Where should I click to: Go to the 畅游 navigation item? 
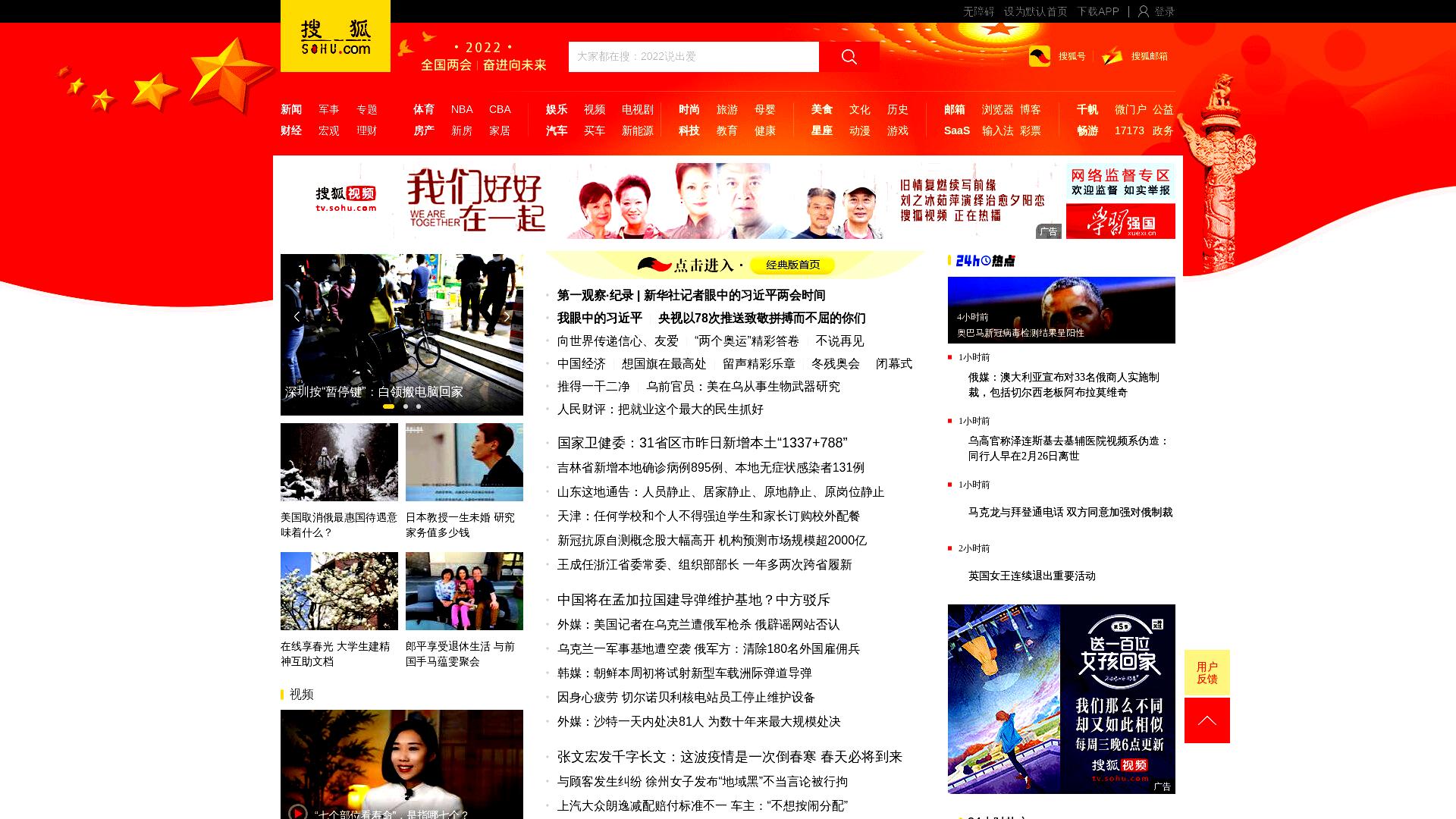click(x=1087, y=130)
